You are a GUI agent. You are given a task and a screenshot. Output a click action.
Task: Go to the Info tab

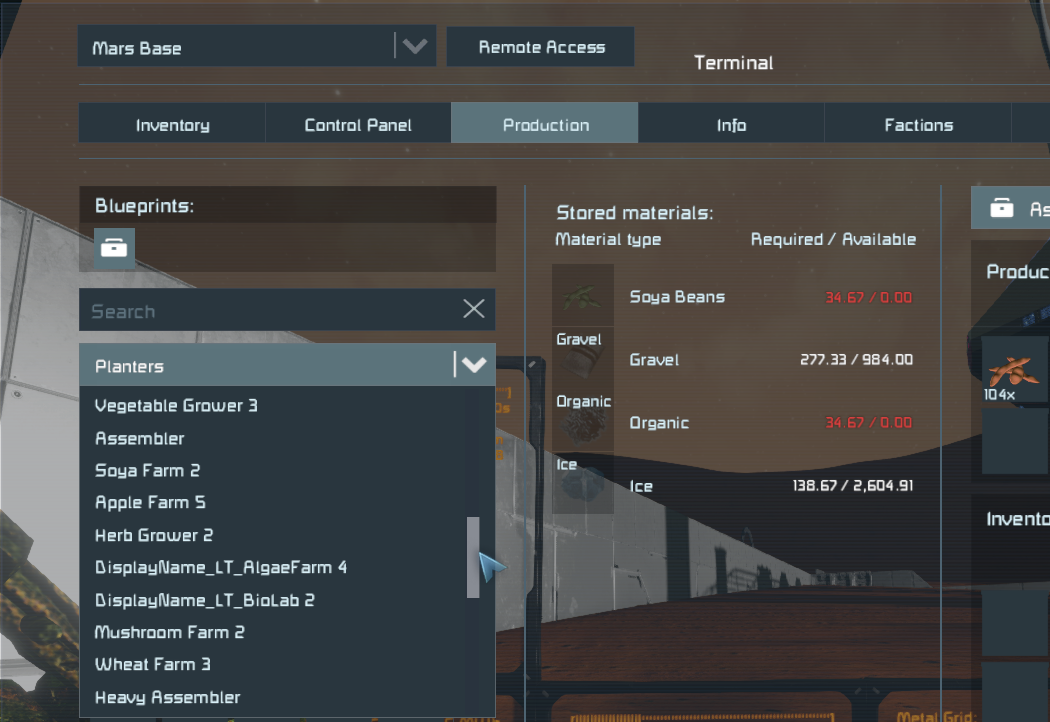click(731, 123)
